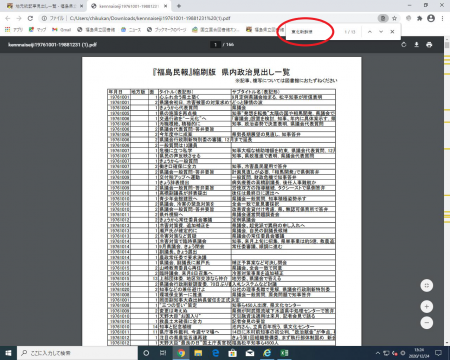Open the Chrome extensions puzzle icon

420,18
